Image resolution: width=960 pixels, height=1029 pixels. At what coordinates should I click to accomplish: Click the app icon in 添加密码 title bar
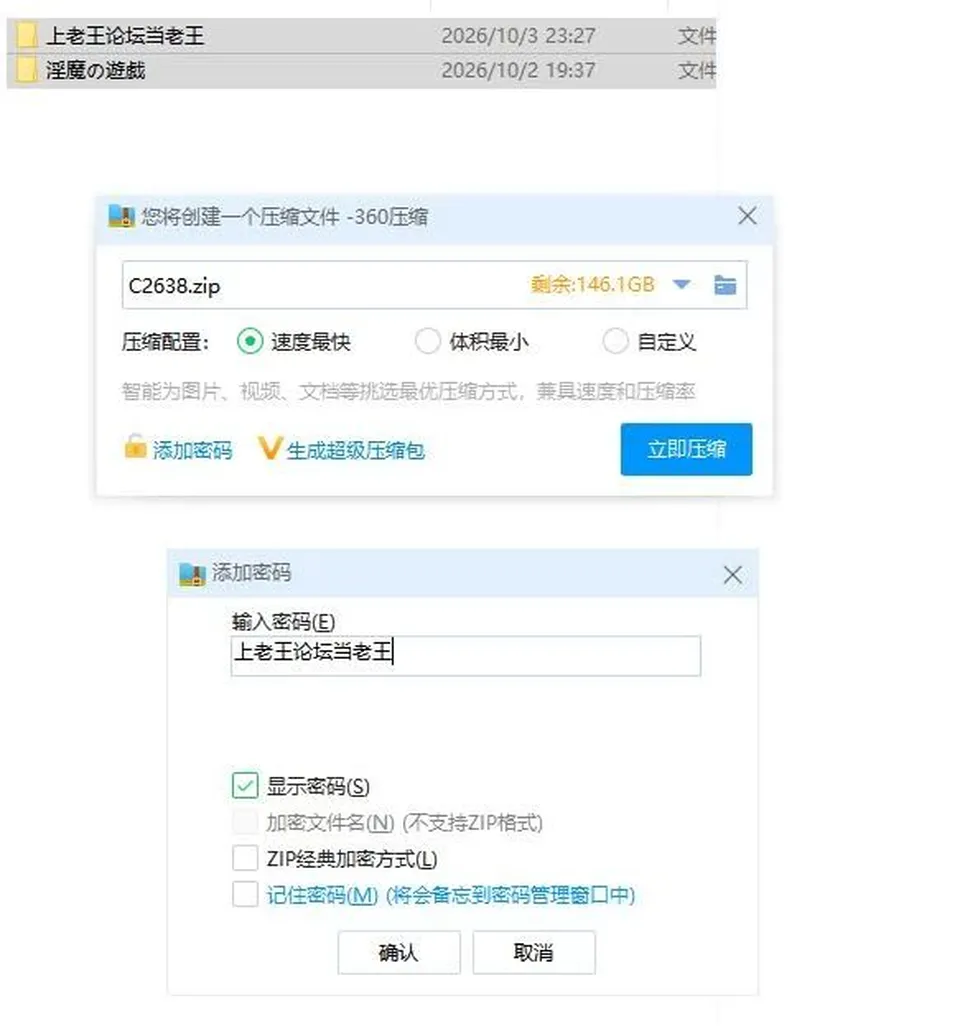(192, 574)
